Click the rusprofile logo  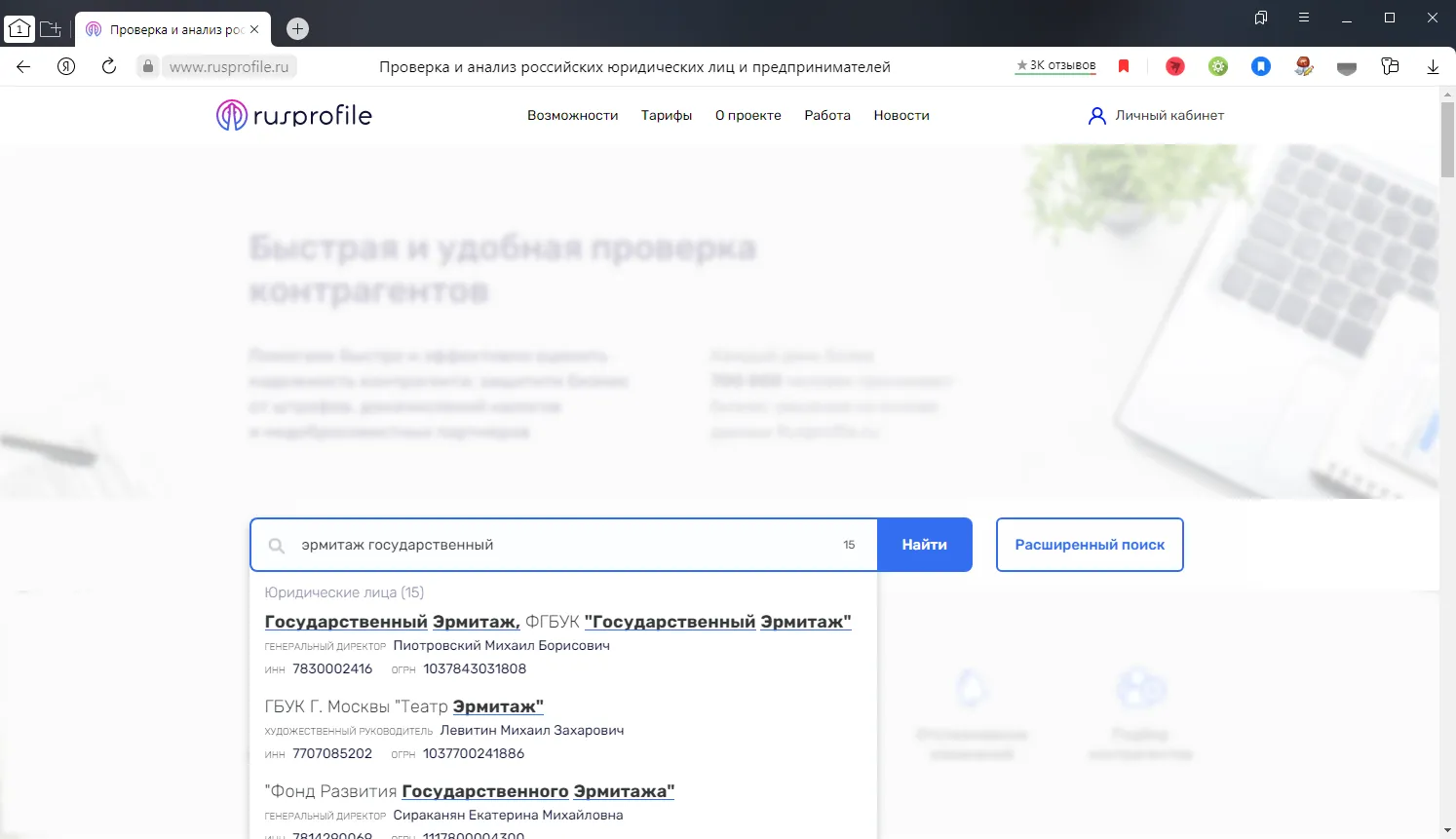tap(294, 115)
